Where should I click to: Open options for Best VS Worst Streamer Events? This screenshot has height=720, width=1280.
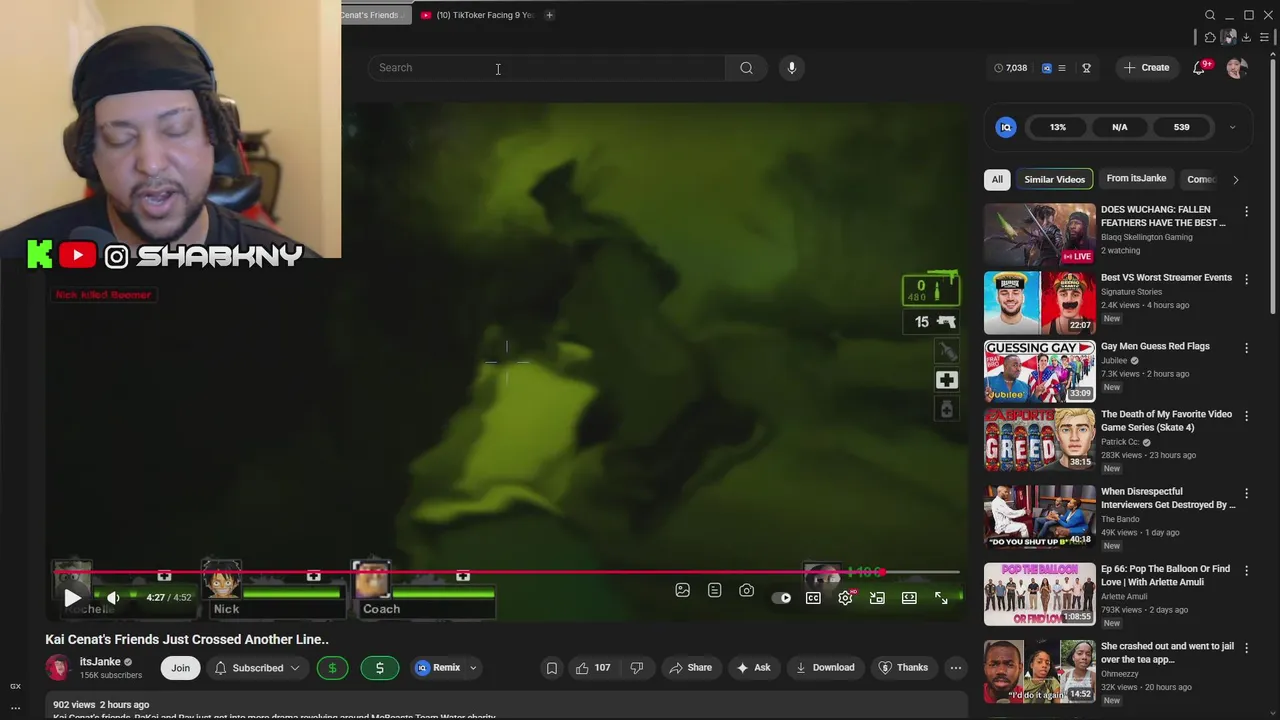click(1246, 280)
